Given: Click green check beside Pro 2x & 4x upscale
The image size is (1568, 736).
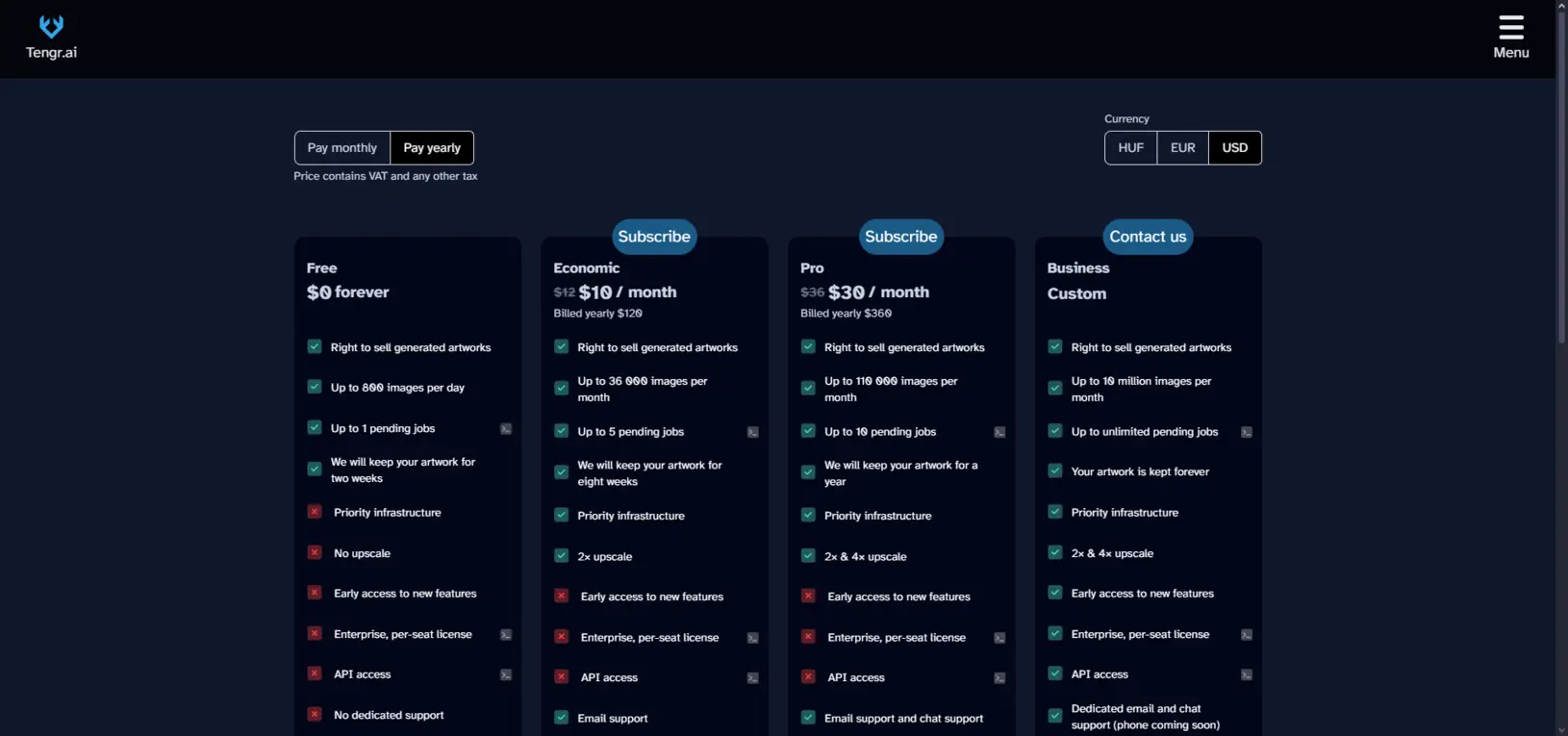Looking at the screenshot, I should 808,555.
